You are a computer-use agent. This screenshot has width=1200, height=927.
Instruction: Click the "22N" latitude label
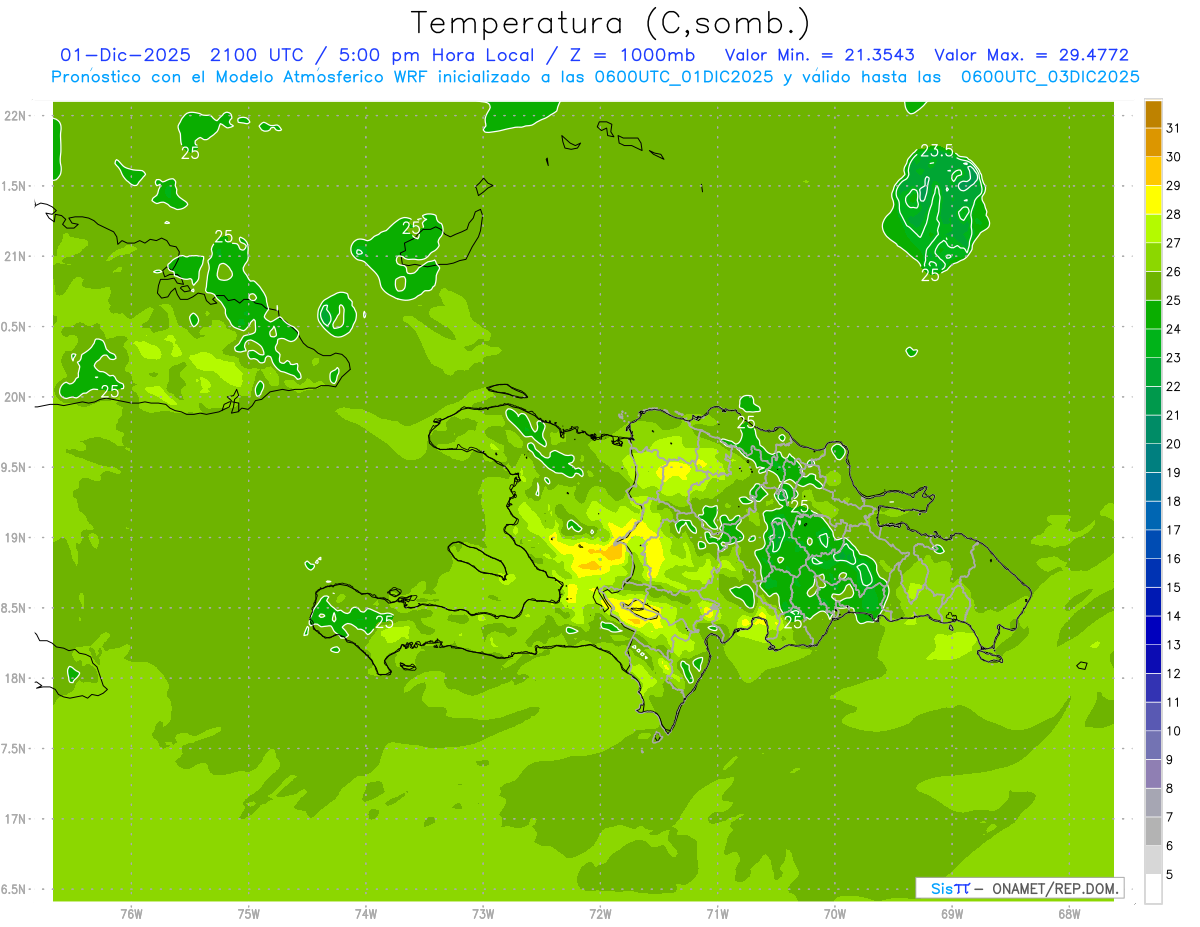coord(15,116)
